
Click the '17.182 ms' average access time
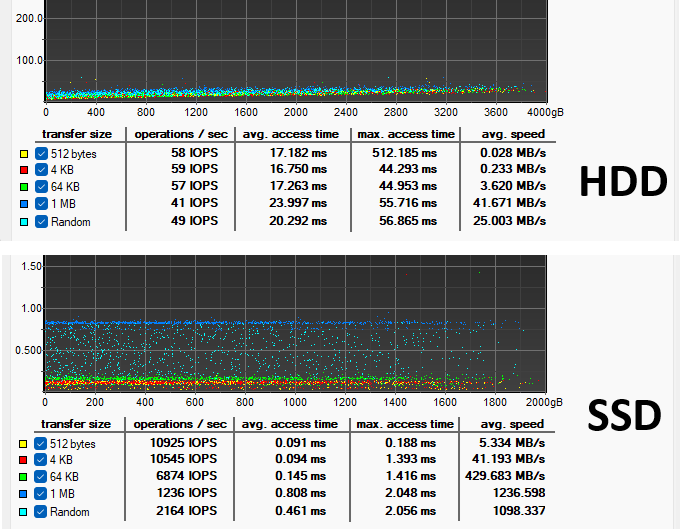coord(298,153)
